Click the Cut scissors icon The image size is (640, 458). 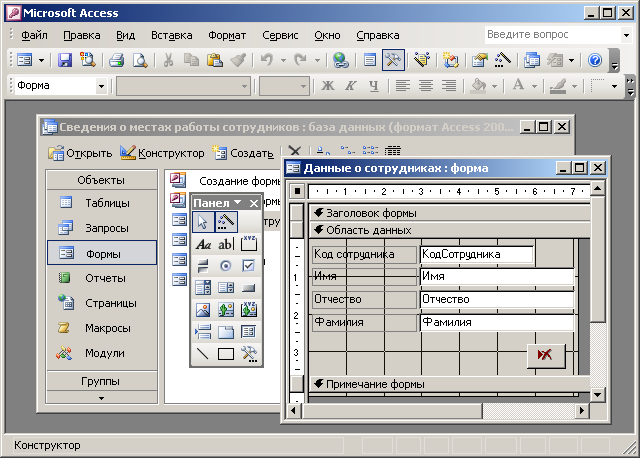pyautogui.click(x=168, y=60)
